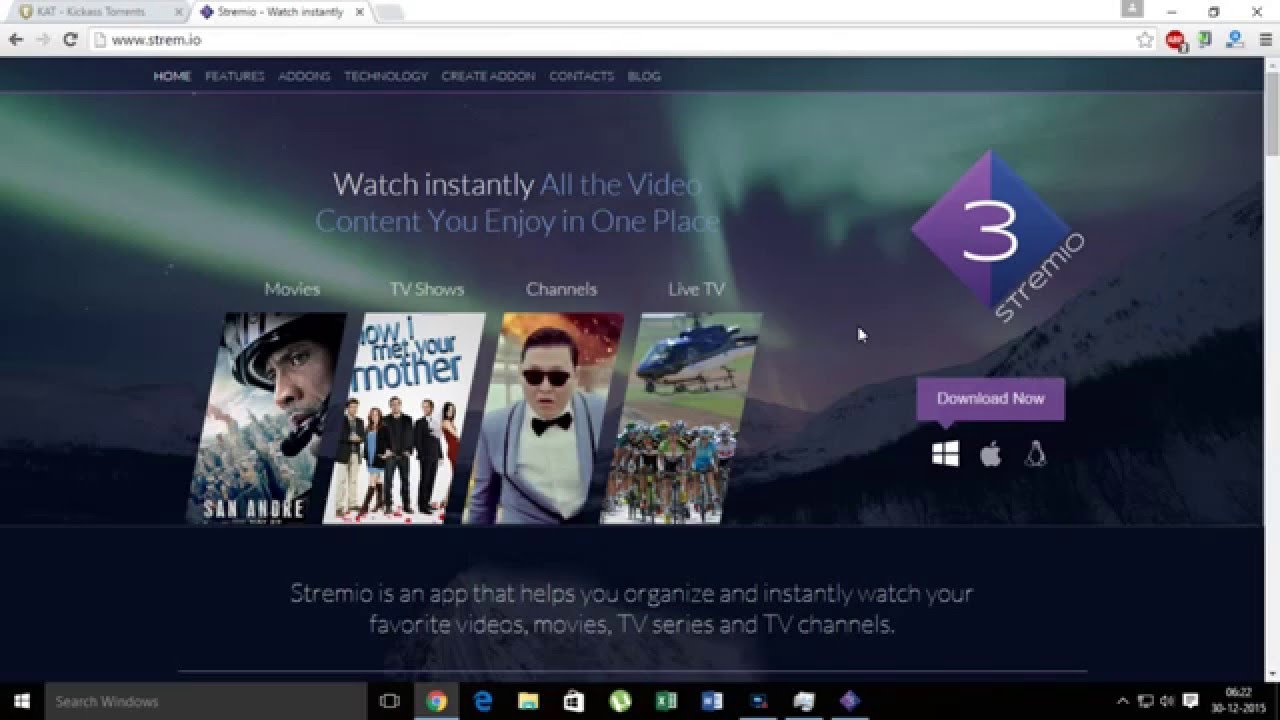Click the Live TV category label
The height and width of the screenshot is (720, 1280).
(696, 289)
